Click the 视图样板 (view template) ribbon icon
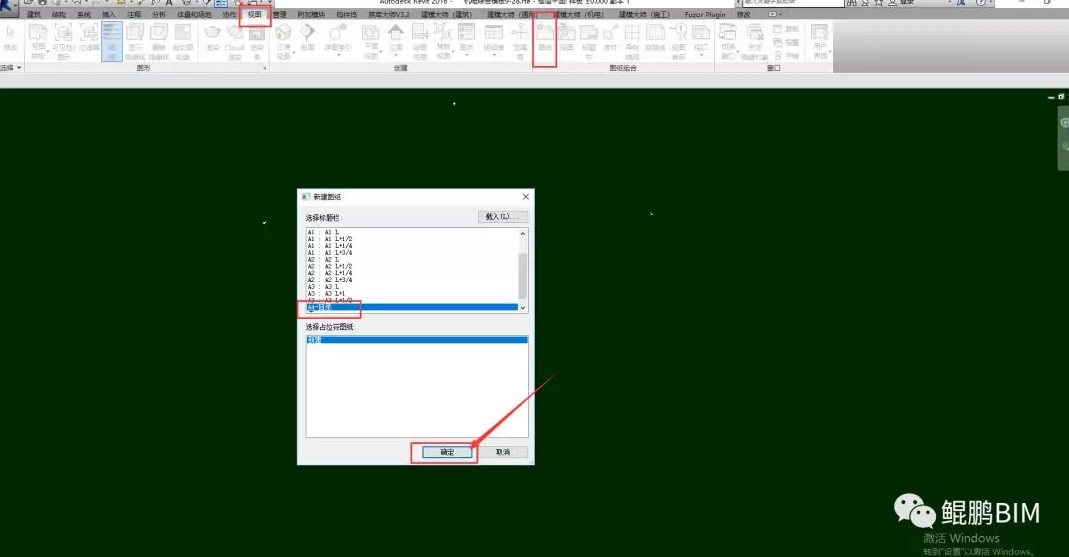Viewport: 1069px width, 557px height. (x=38, y=41)
